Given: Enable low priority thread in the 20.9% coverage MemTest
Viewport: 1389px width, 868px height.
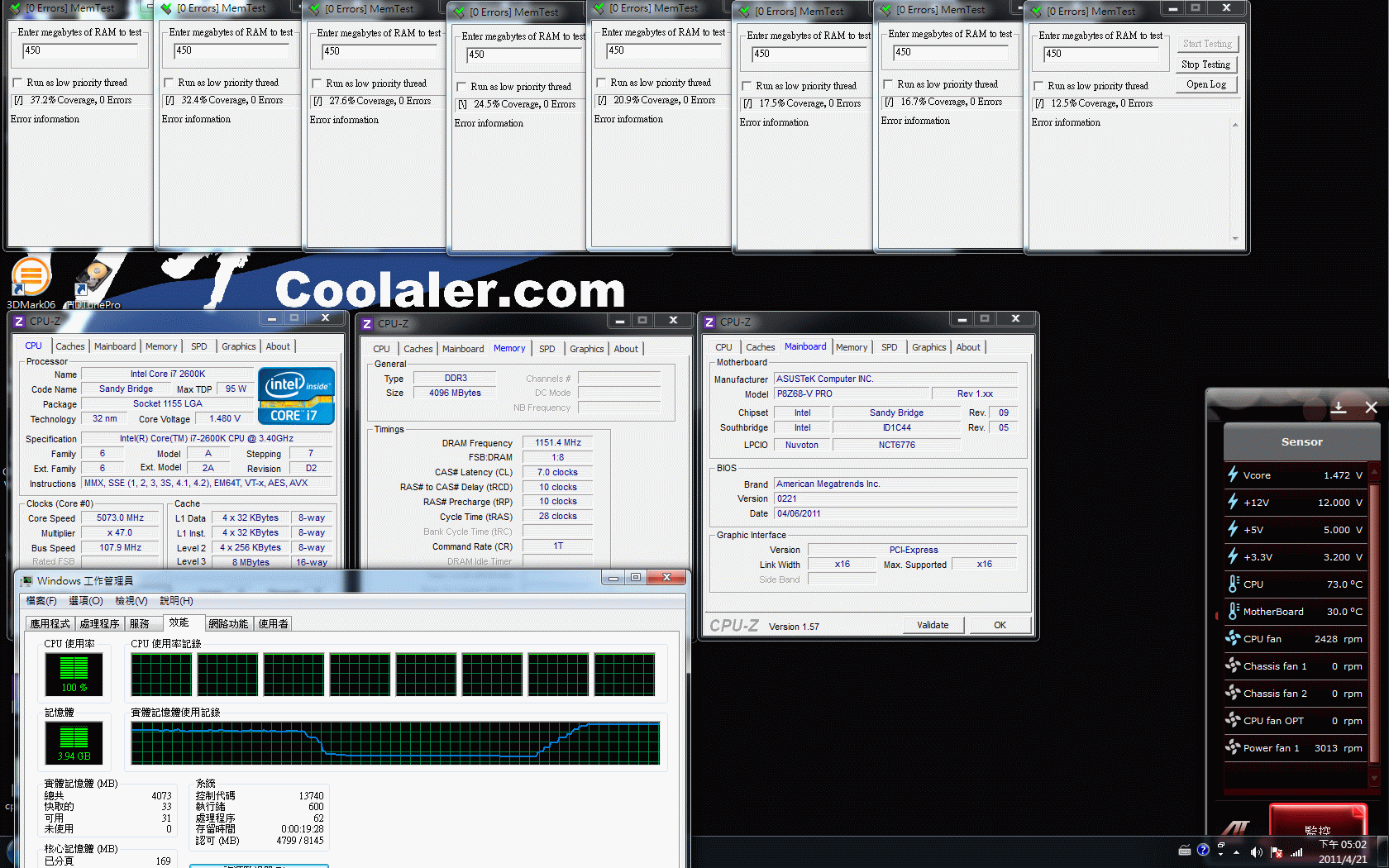Looking at the screenshot, I should pos(602,83).
